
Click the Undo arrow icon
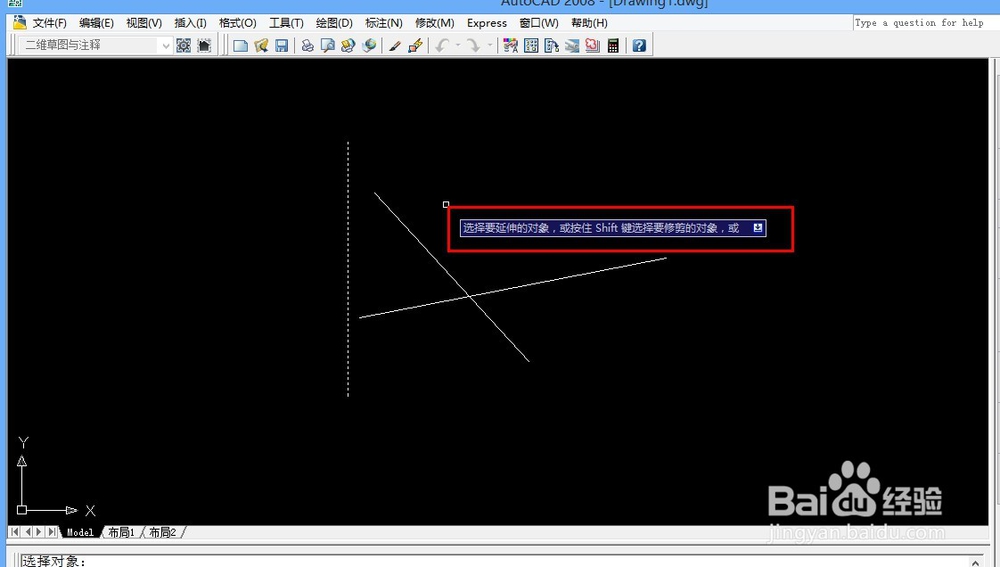tap(442, 45)
